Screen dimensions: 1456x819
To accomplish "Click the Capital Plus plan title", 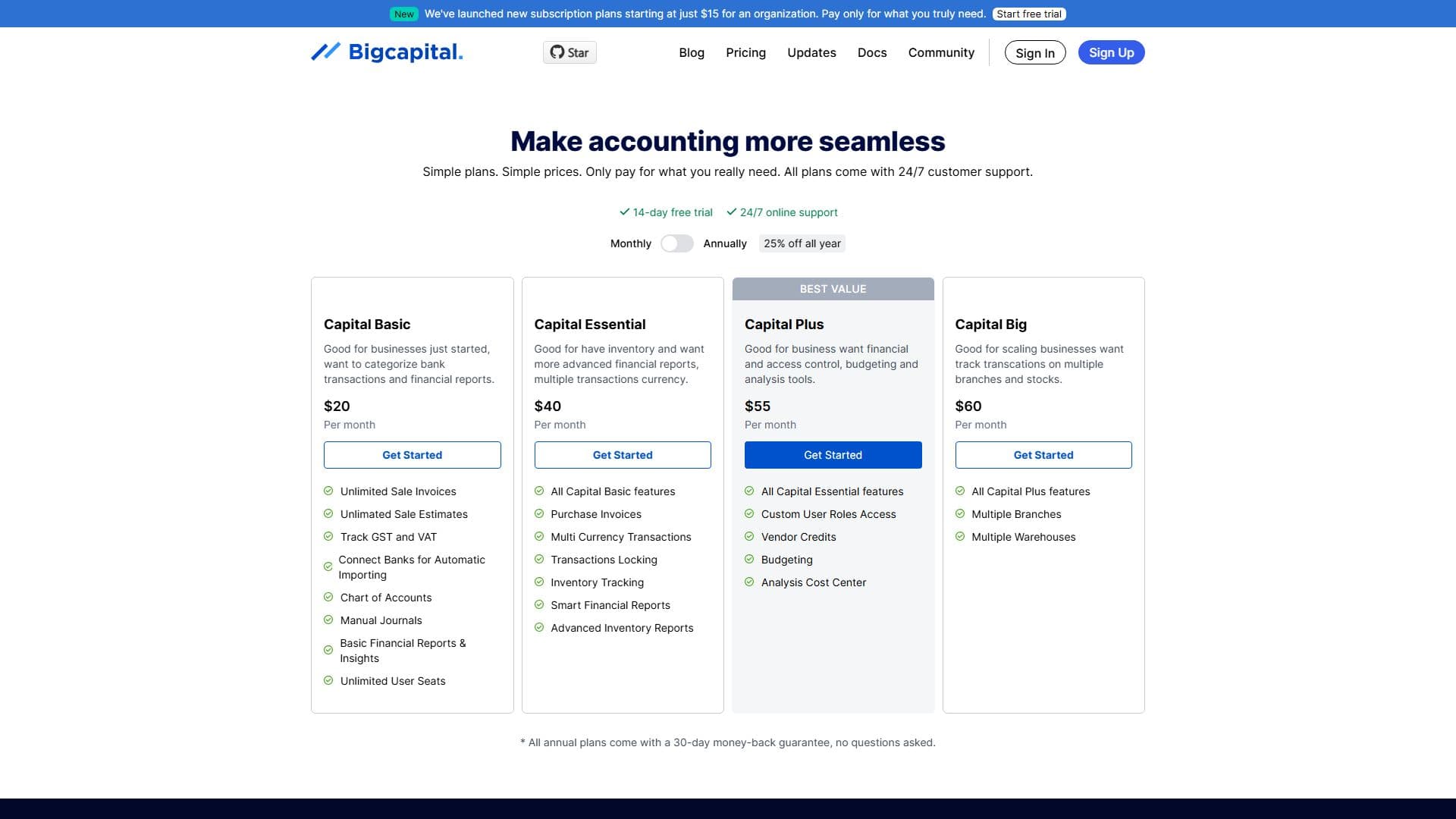I will coord(784,324).
